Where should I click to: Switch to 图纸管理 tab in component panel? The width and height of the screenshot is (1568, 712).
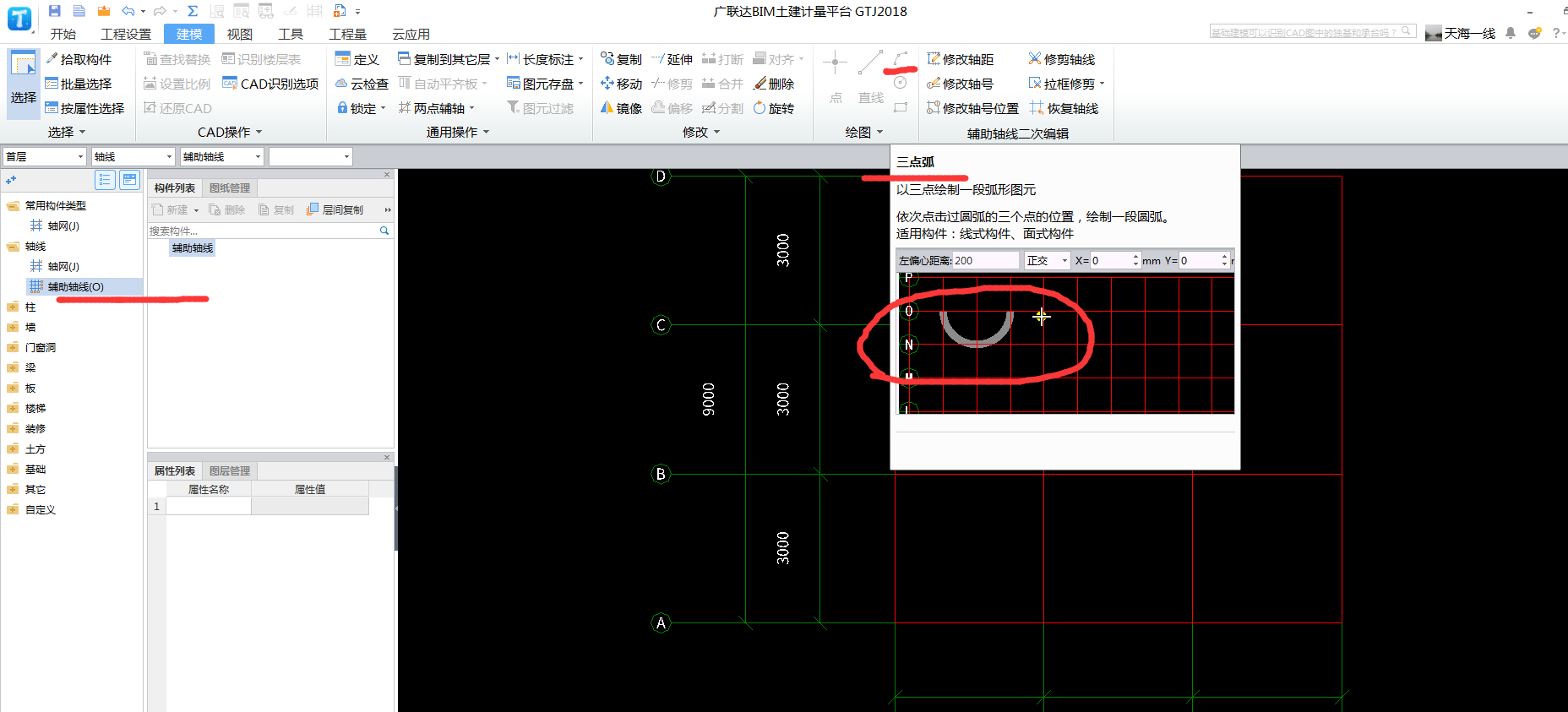pyautogui.click(x=230, y=188)
